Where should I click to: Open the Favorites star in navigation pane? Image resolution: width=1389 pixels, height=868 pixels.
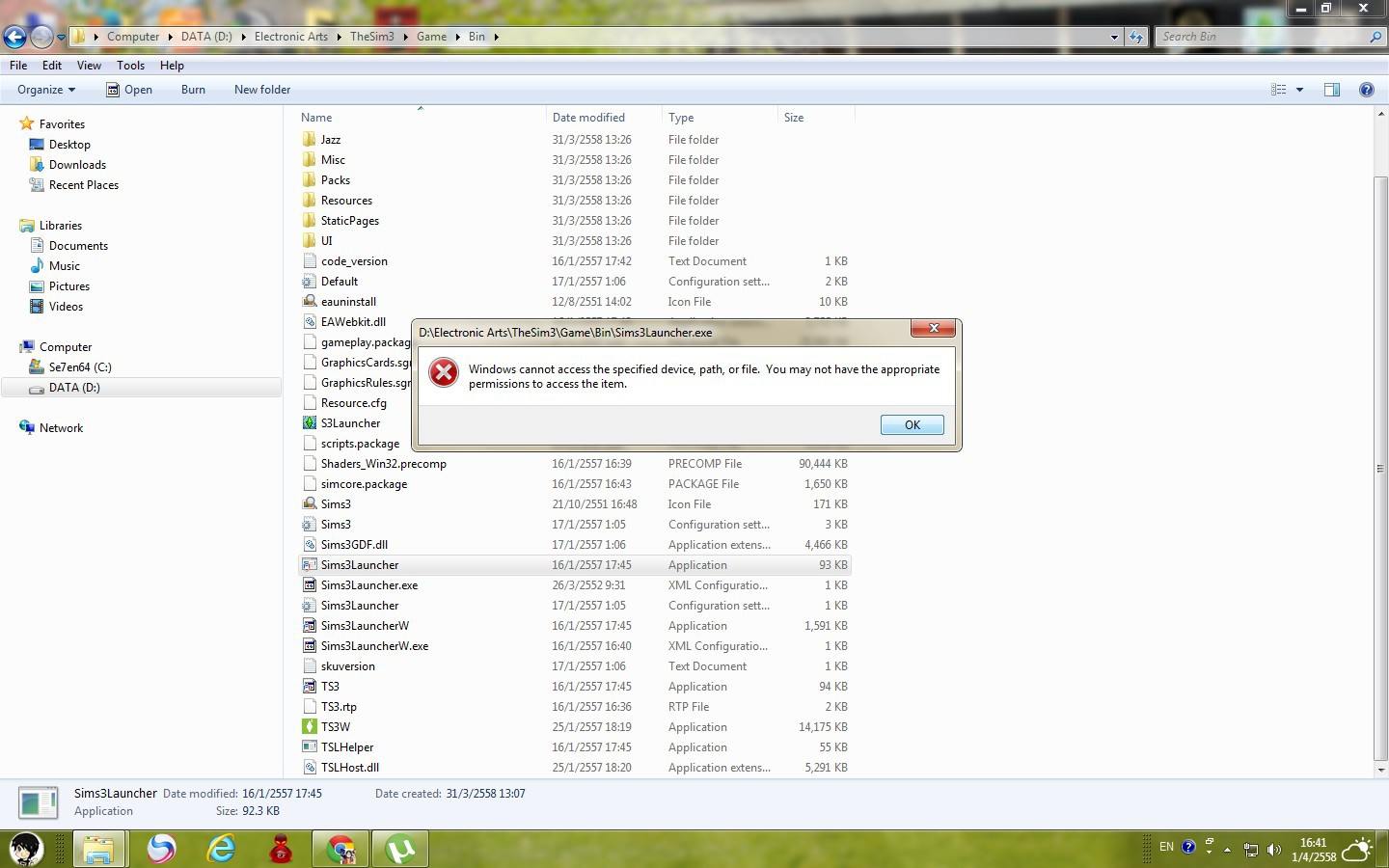pos(27,124)
